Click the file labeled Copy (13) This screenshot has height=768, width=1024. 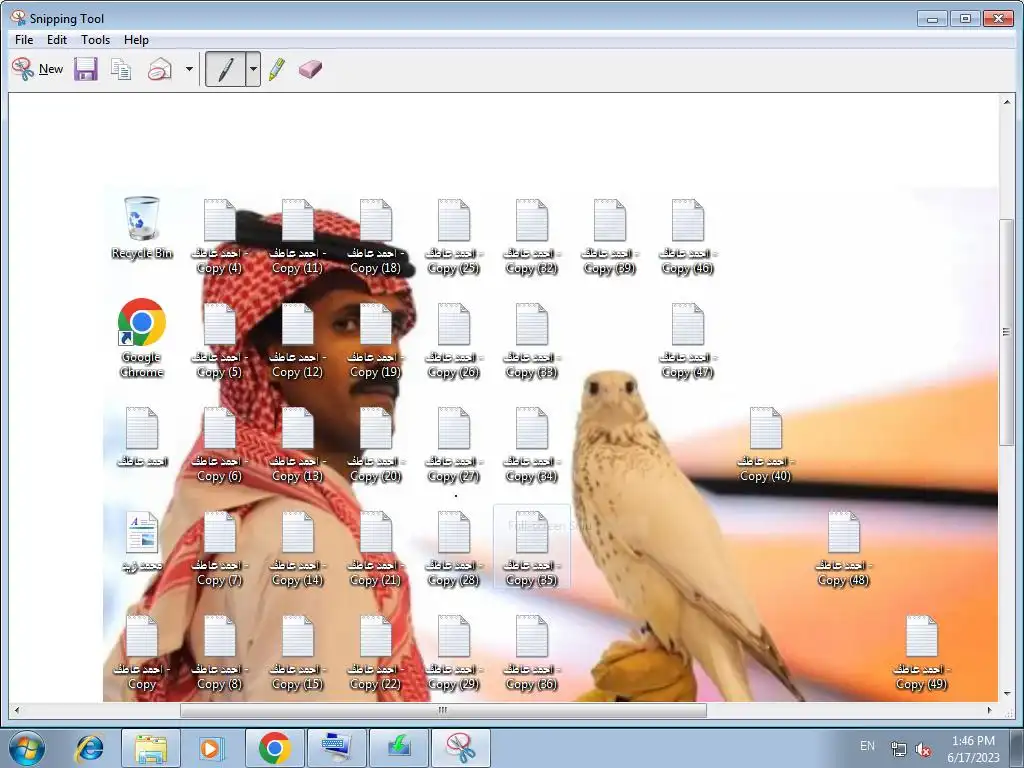point(297,443)
